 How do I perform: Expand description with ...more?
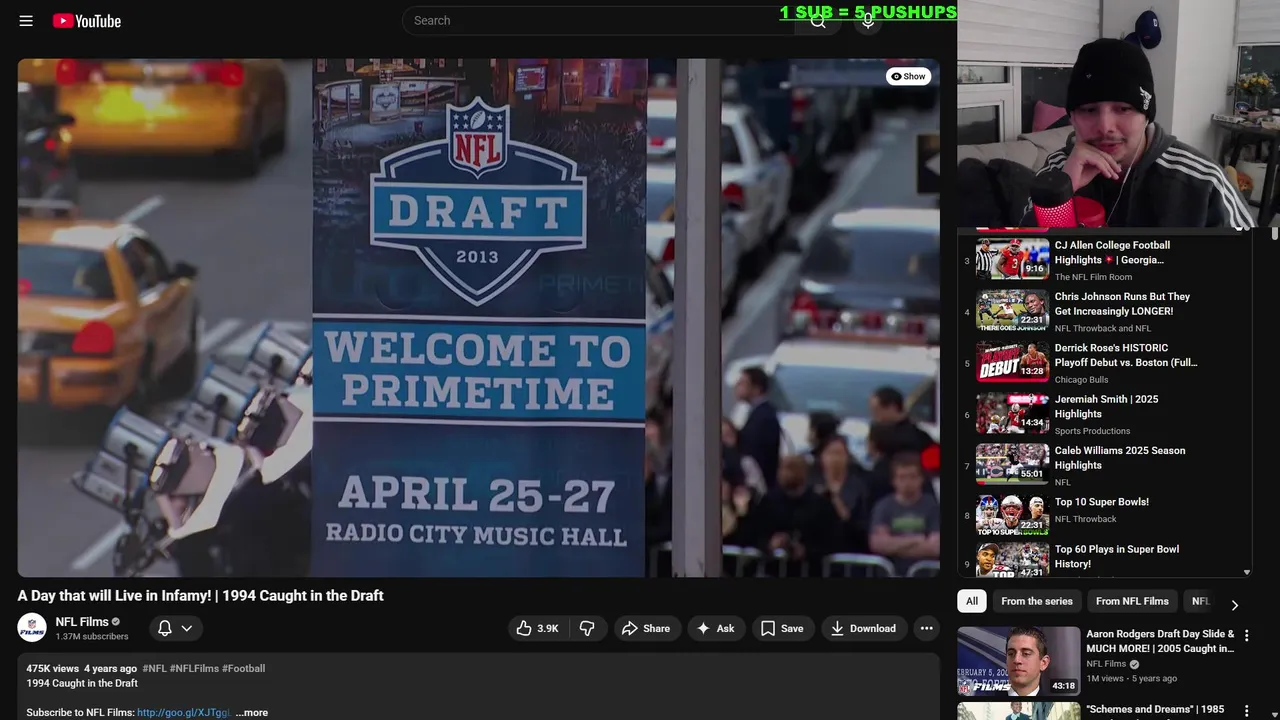[252, 713]
